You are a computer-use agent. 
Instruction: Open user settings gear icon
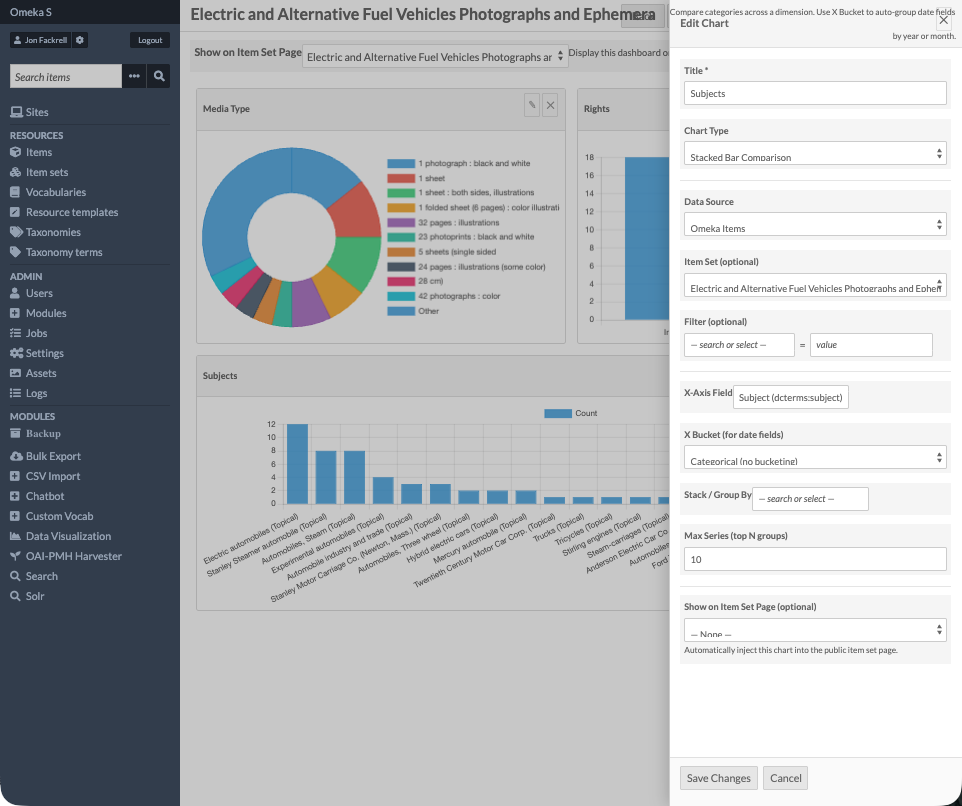[80, 40]
